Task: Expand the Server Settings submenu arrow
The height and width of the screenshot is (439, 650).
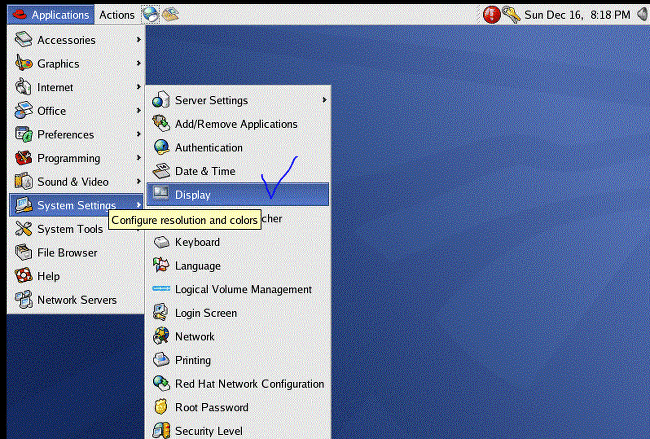Action: coord(324,100)
